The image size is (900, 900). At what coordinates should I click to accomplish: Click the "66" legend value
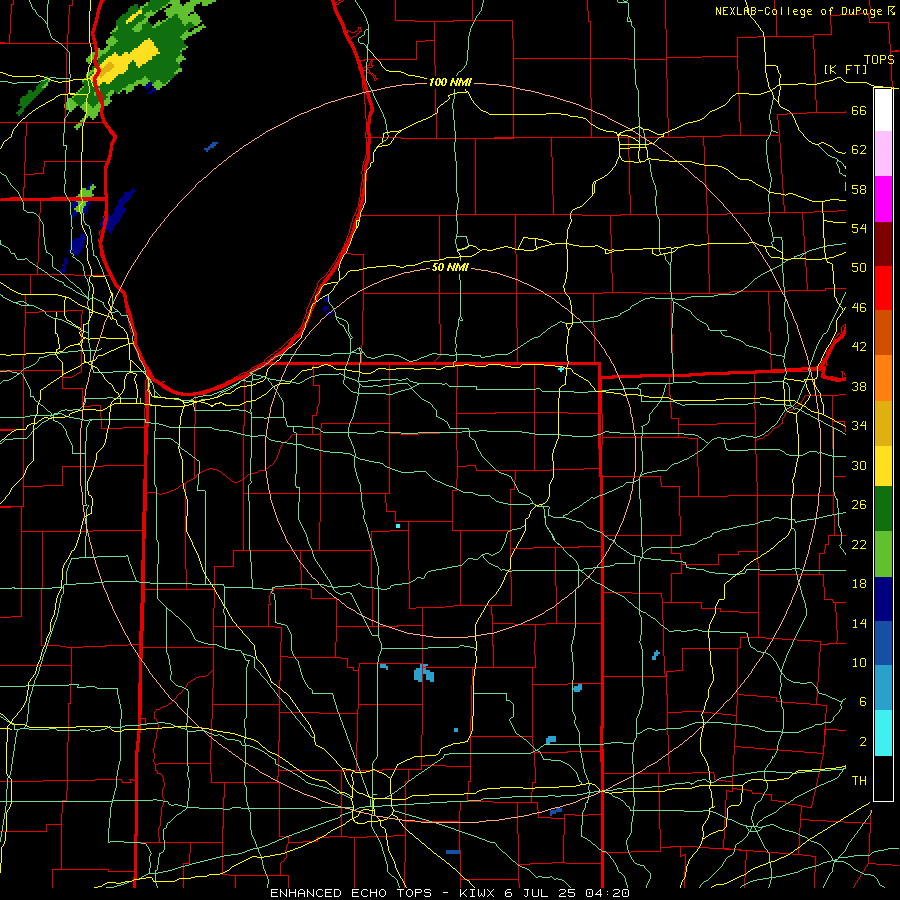point(859,111)
